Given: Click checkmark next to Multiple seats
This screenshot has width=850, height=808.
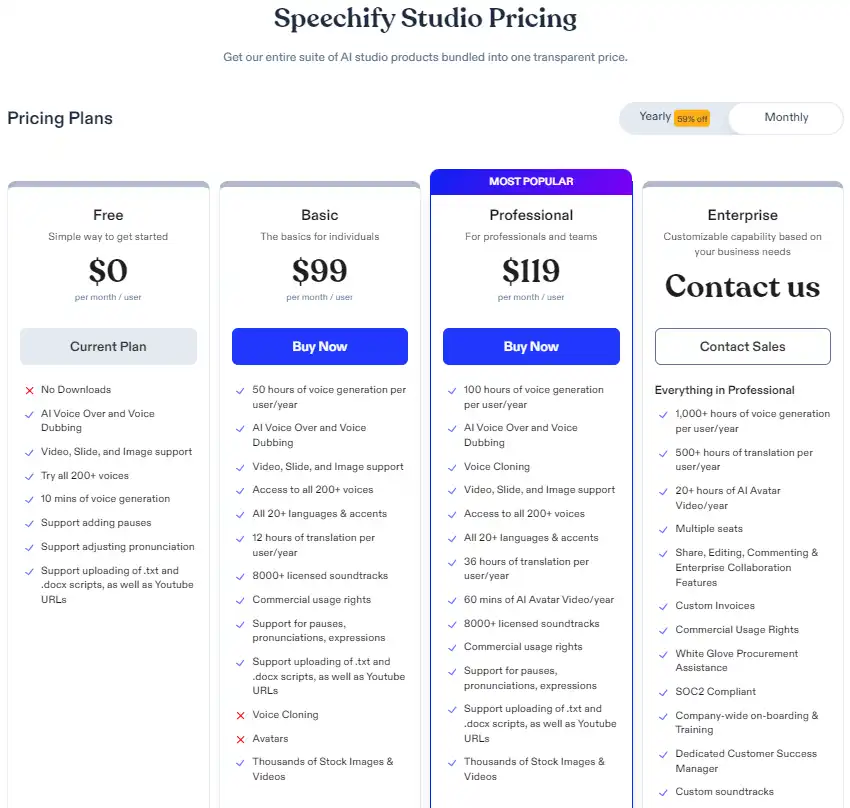Looking at the screenshot, I should click(x=663, y=529).
